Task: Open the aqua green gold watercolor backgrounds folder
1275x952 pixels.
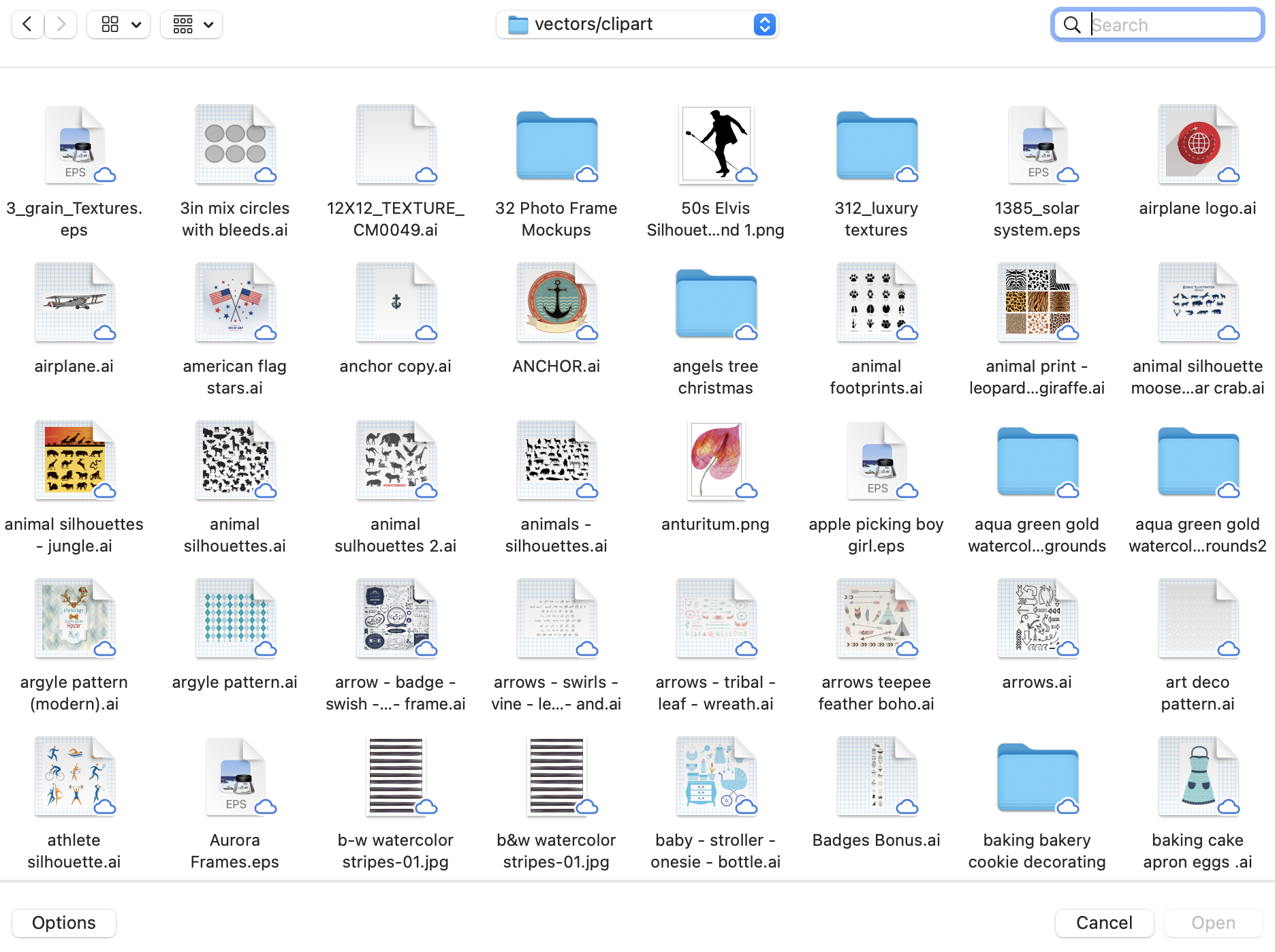Action: pos(1036,462)
